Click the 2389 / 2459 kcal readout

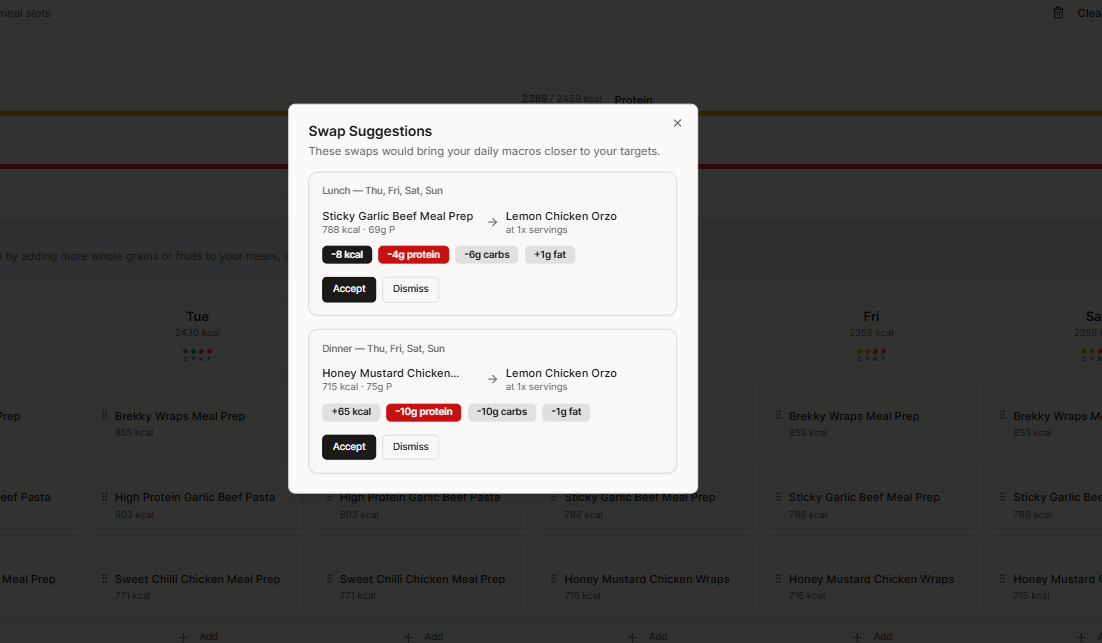[562, 98]
